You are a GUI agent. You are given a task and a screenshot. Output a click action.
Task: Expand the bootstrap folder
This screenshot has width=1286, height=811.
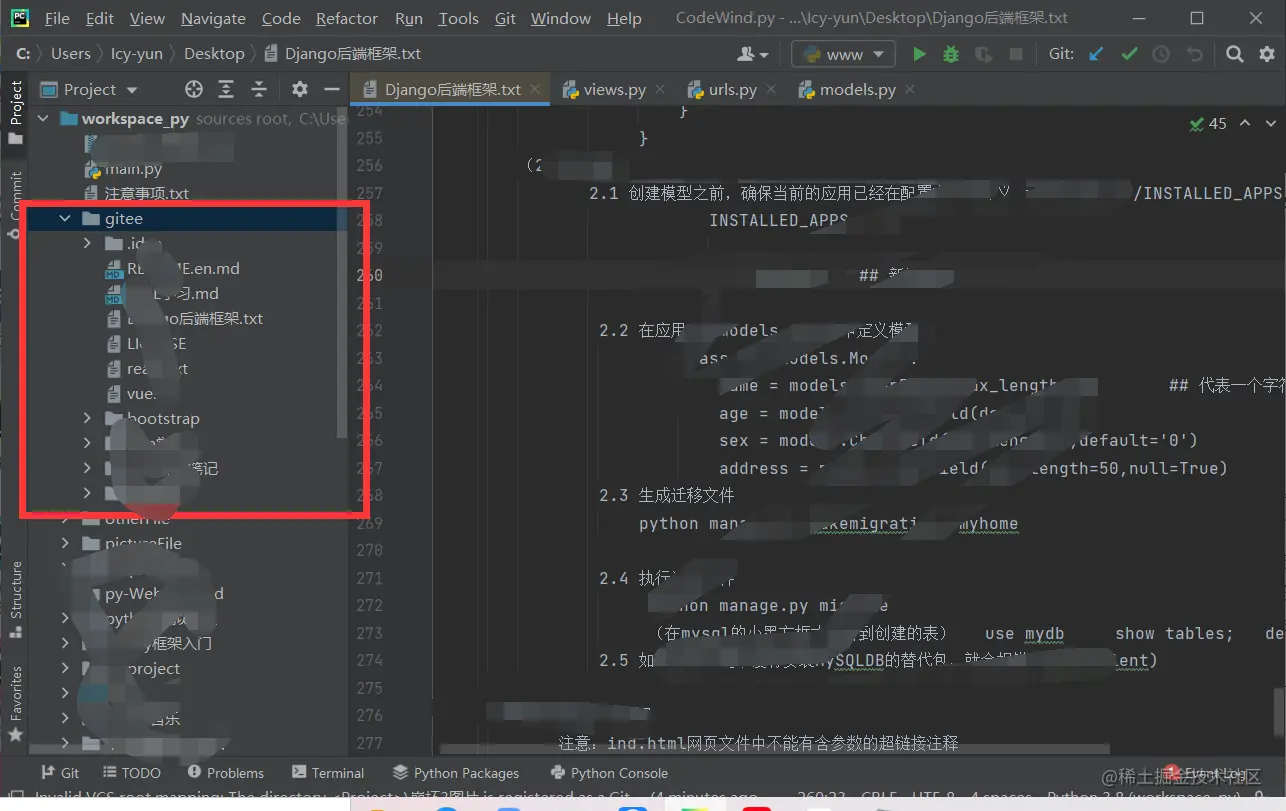87,418
